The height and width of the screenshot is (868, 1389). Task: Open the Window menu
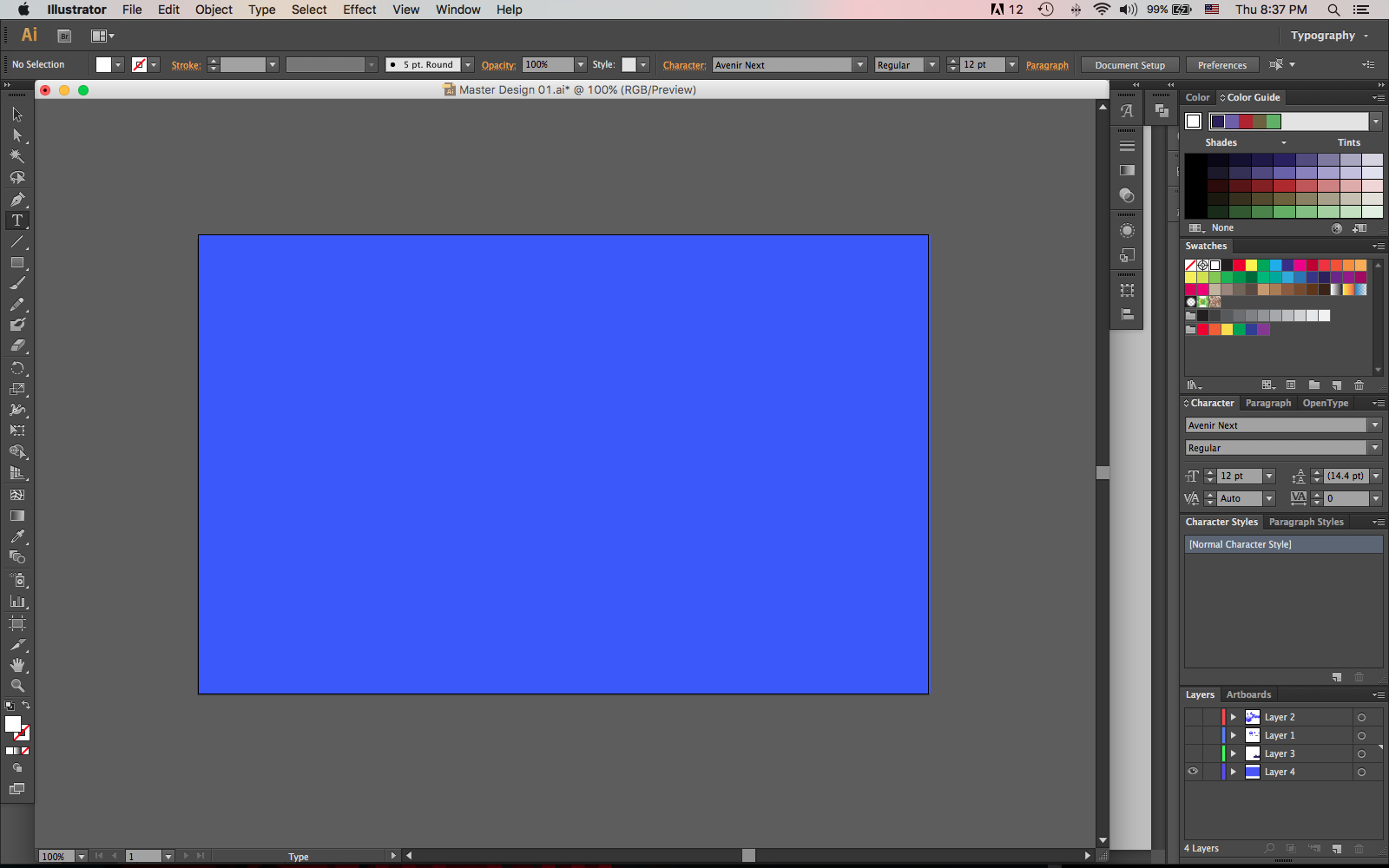point(458,10)
